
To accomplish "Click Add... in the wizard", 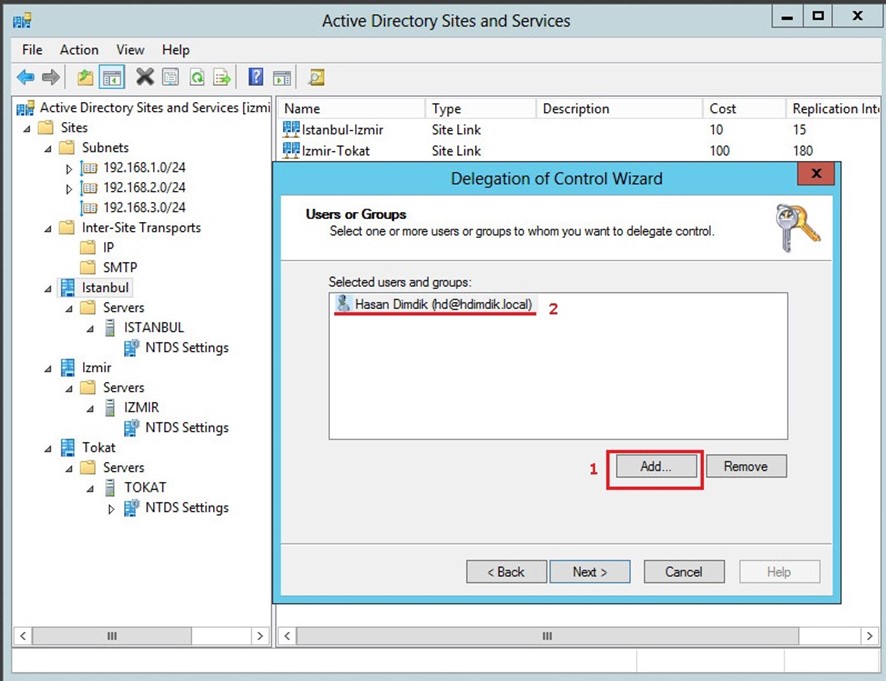I will coord(656,466).
